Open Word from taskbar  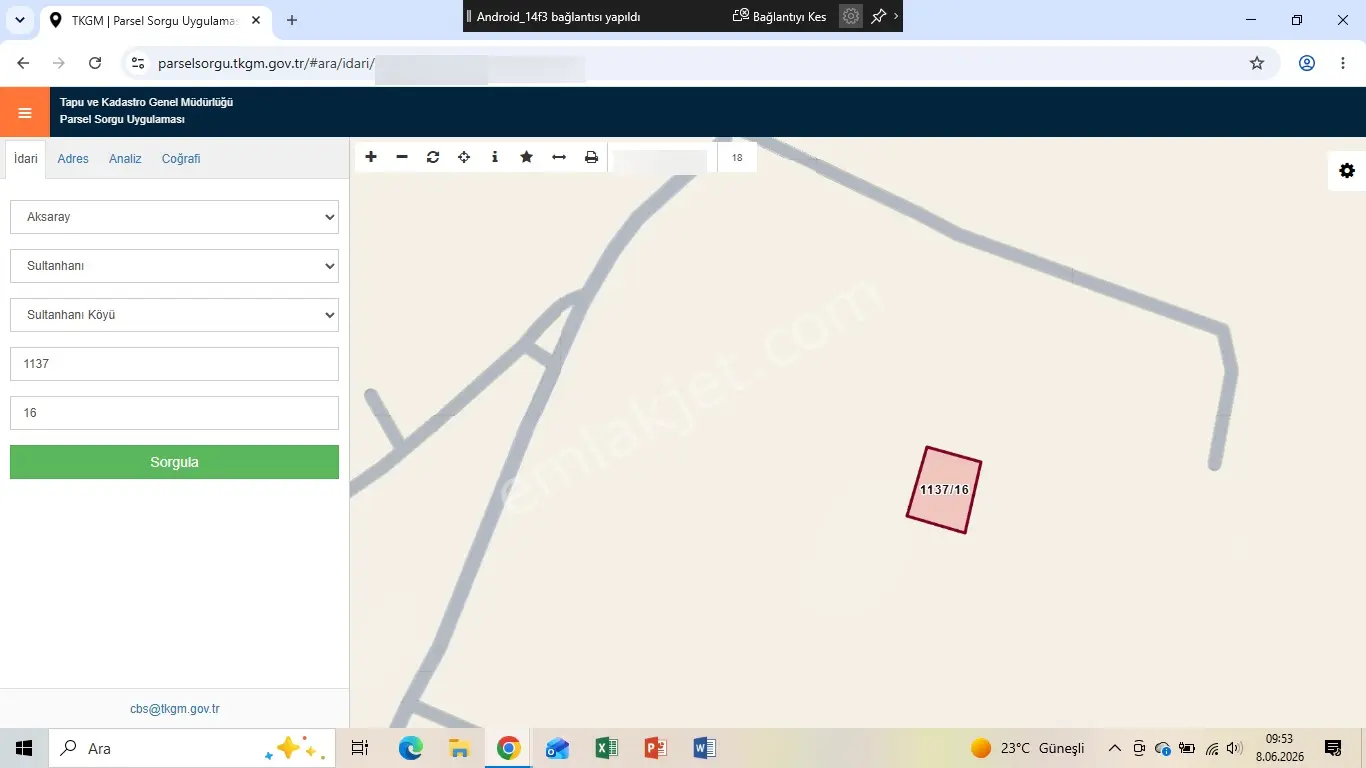(704, 748)
